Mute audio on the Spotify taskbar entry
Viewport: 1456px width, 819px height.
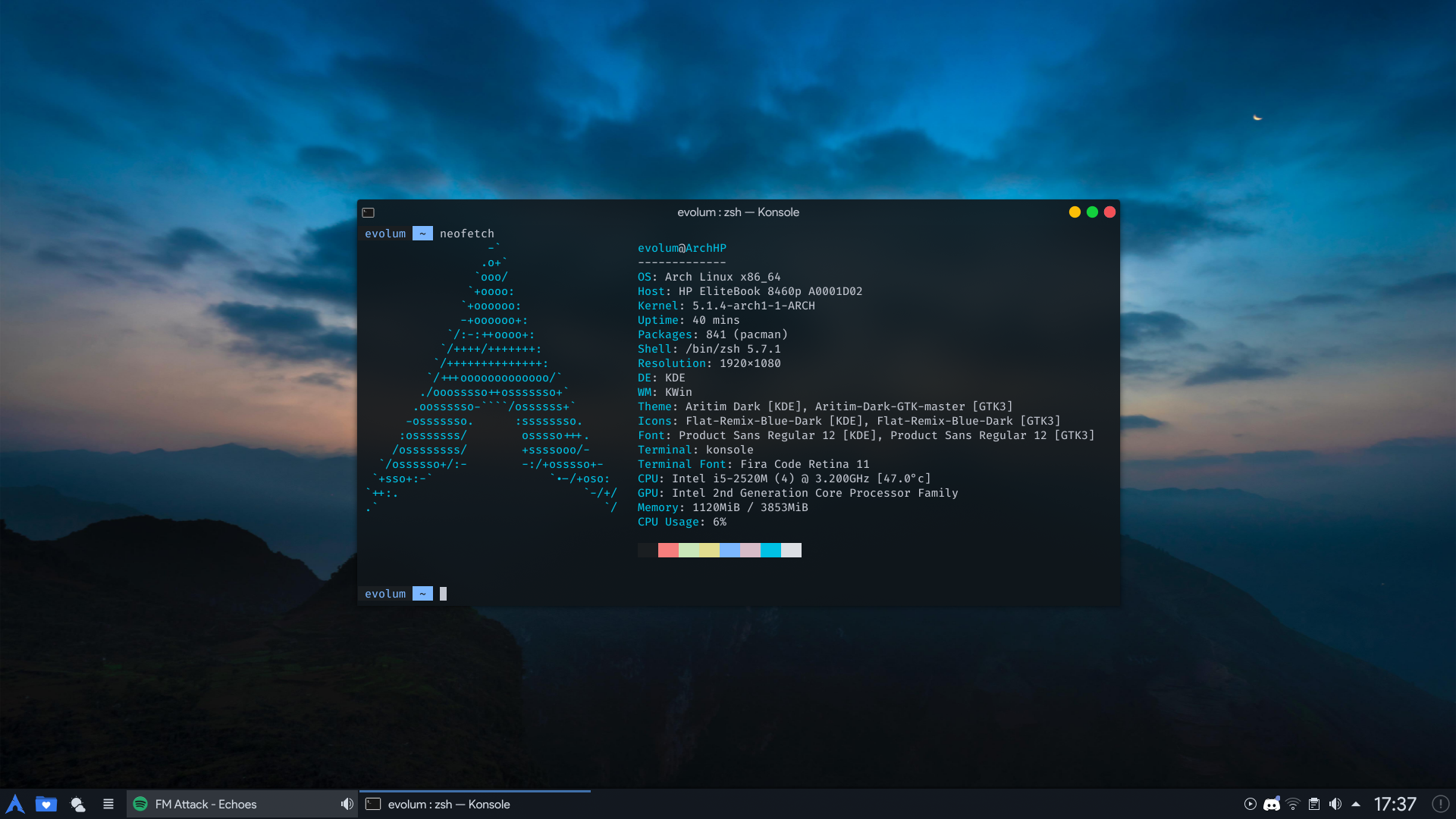pos(347,804)
